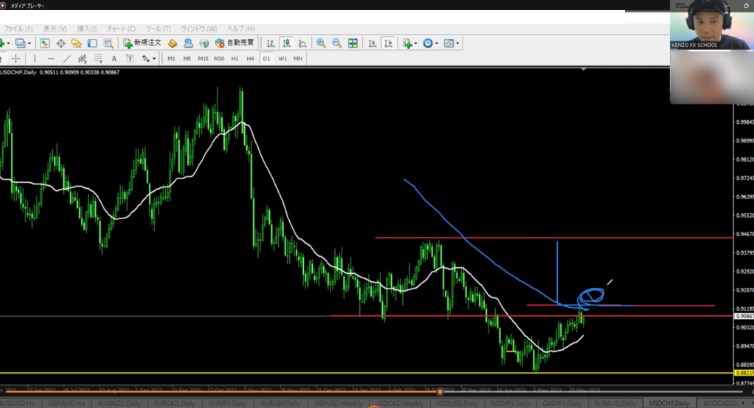Switch to the GBPUSD,Weekly chart tab
The width and height of the screenshot is (754, 408).
(x=338, y=403)
